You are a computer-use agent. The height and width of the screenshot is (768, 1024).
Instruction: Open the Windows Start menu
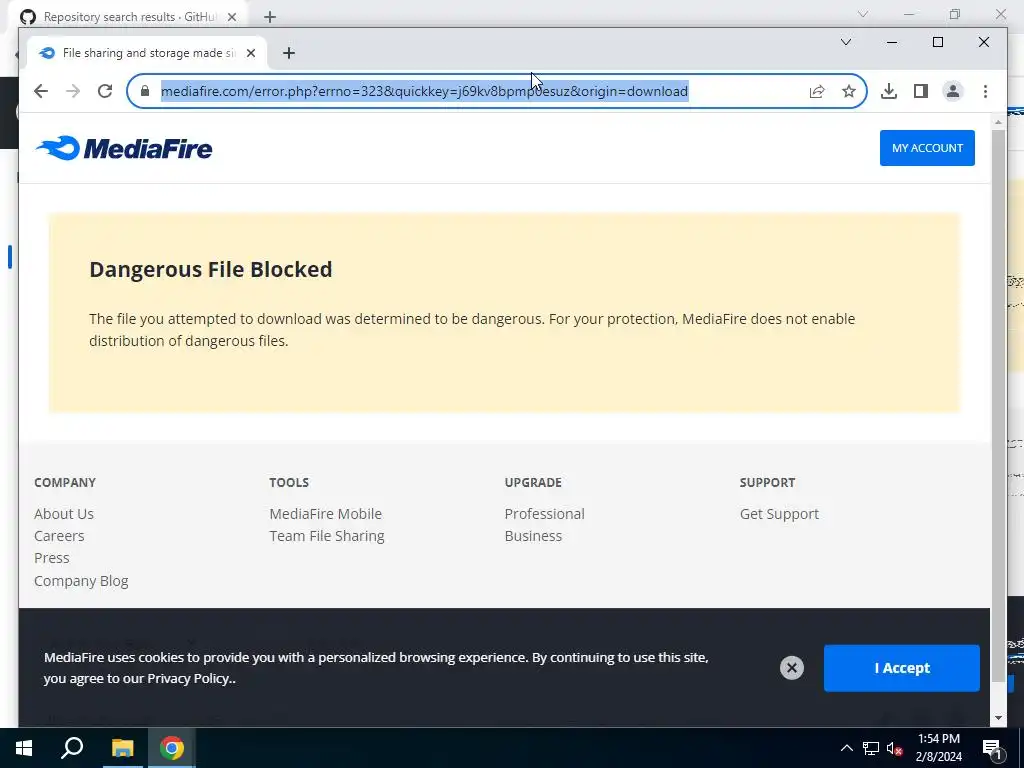pyautogui.click(x=24, y=748)
